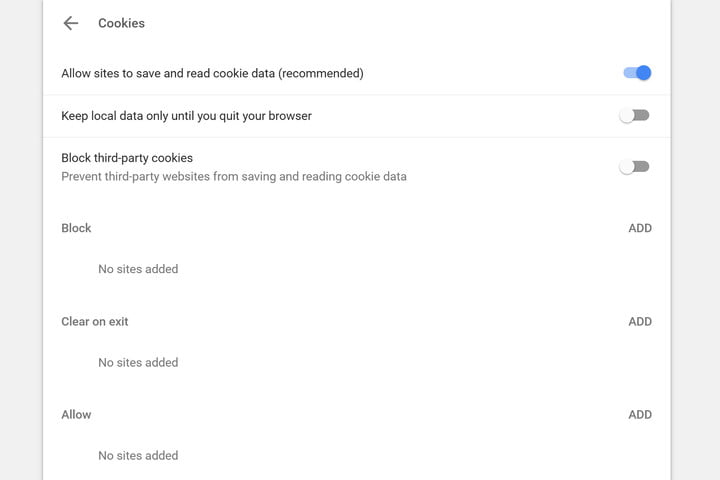
Task: Click 'No sites added' under Block
Action: [138, 269]
